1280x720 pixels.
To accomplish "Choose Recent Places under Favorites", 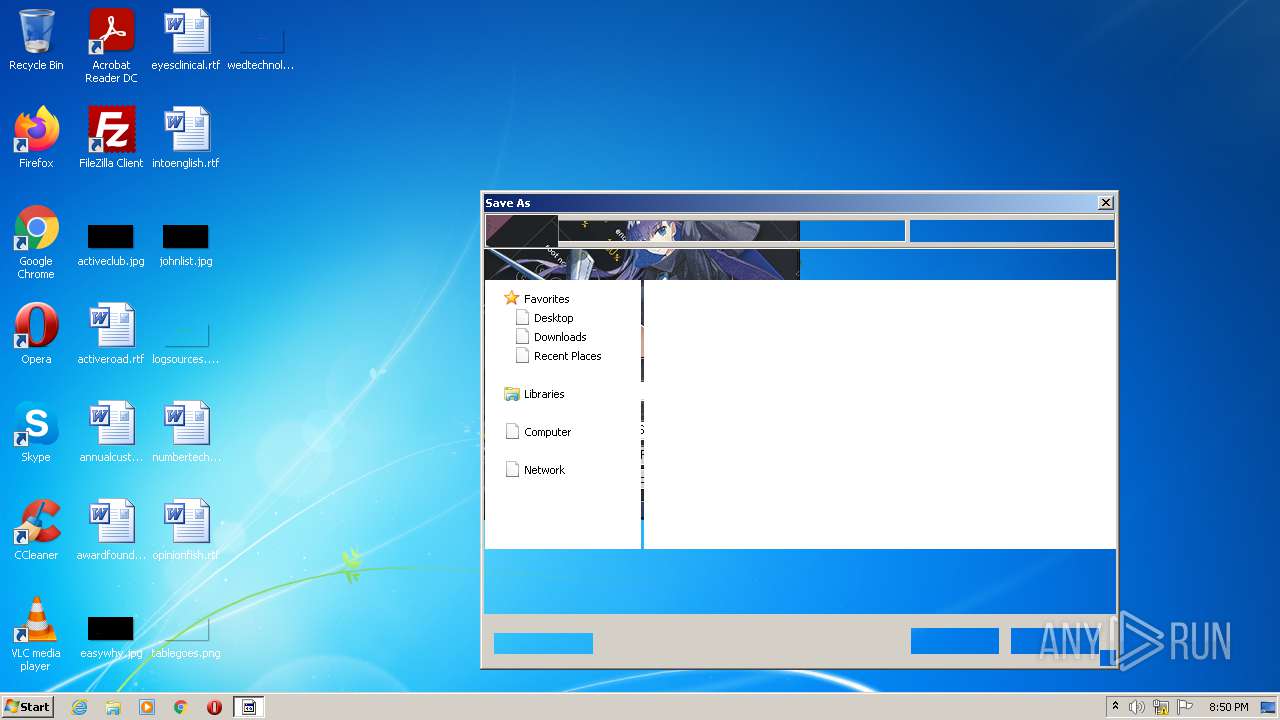I will [558, 356].
